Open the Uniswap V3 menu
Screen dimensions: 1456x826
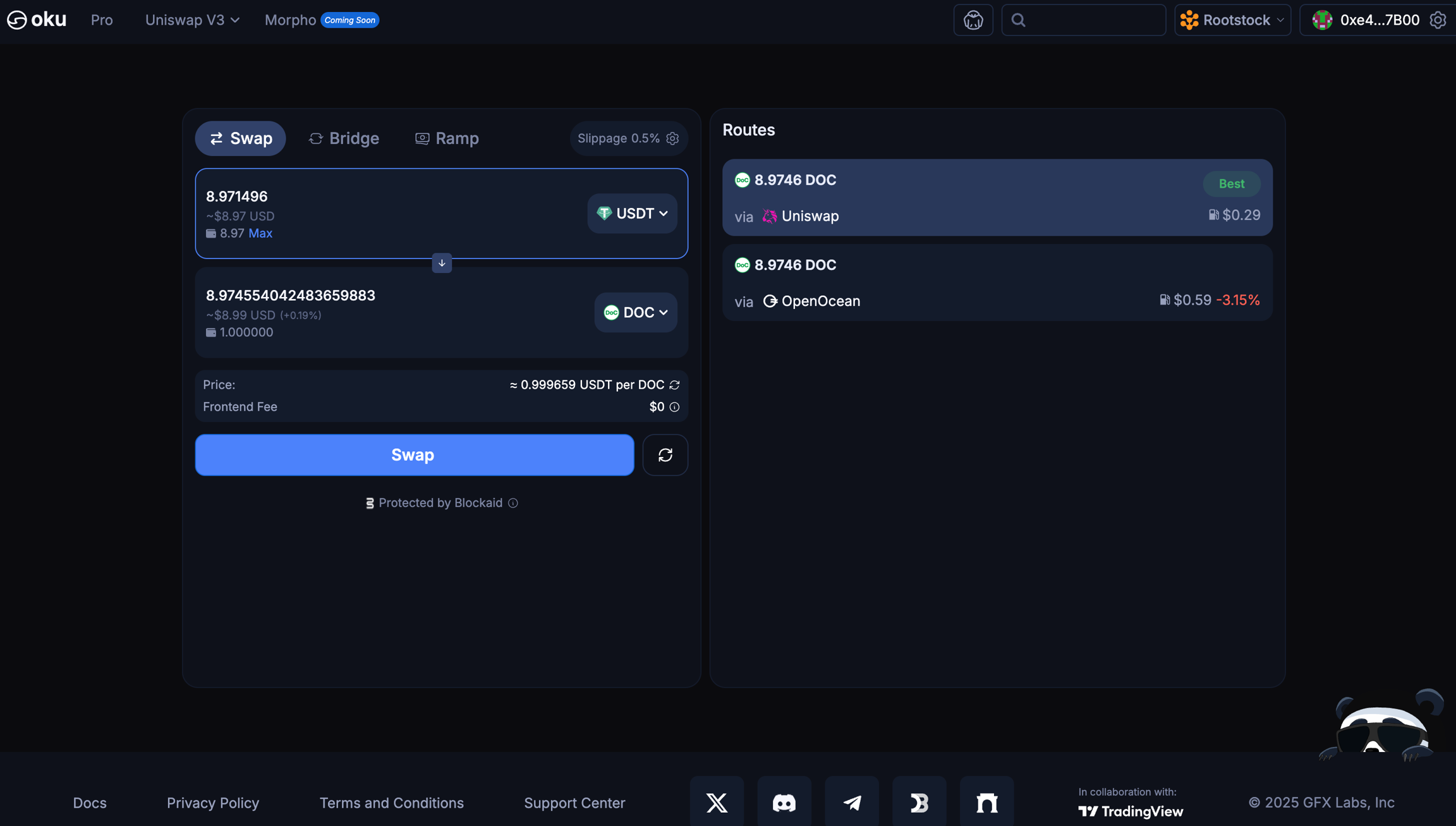tap(192, 20)
